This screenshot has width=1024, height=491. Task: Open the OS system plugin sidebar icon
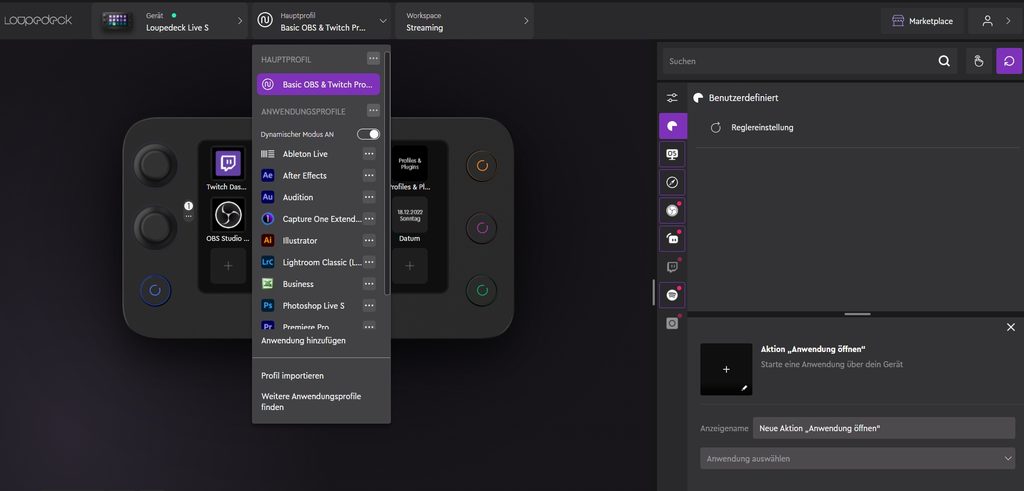672,154
